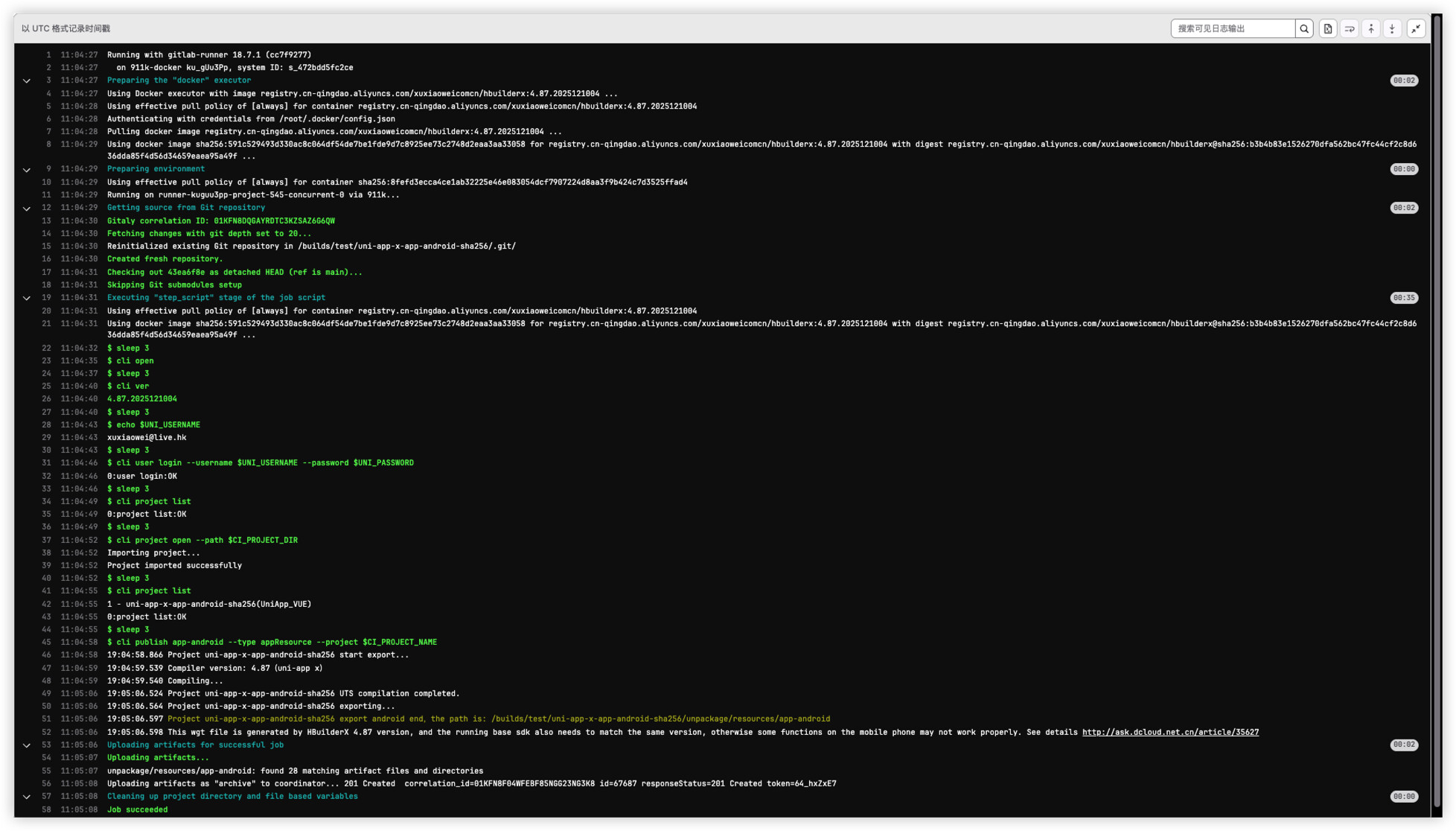Click the 'Executing step_script' section header text

216,298
